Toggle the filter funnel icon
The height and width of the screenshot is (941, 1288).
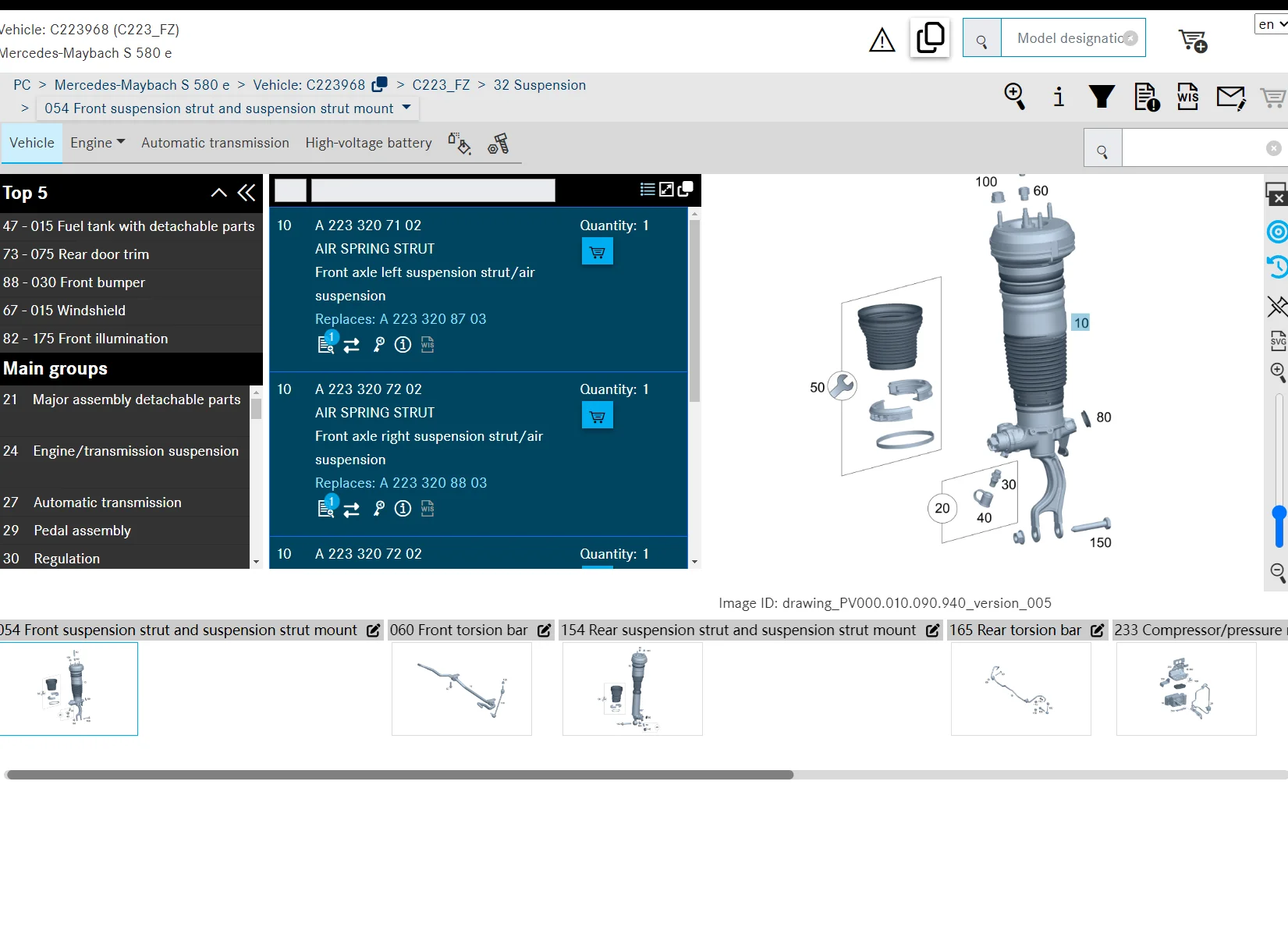pos(1102,96)
